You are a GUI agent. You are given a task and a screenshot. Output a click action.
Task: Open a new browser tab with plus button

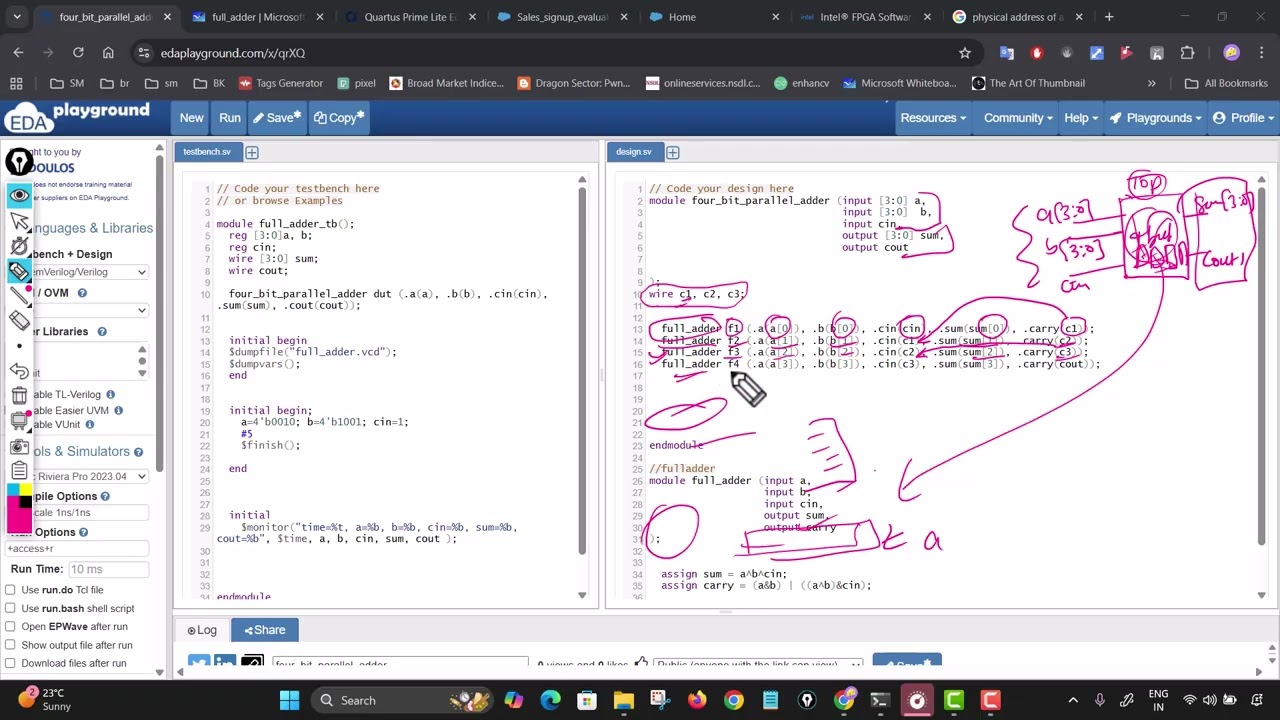[1109, 17]
